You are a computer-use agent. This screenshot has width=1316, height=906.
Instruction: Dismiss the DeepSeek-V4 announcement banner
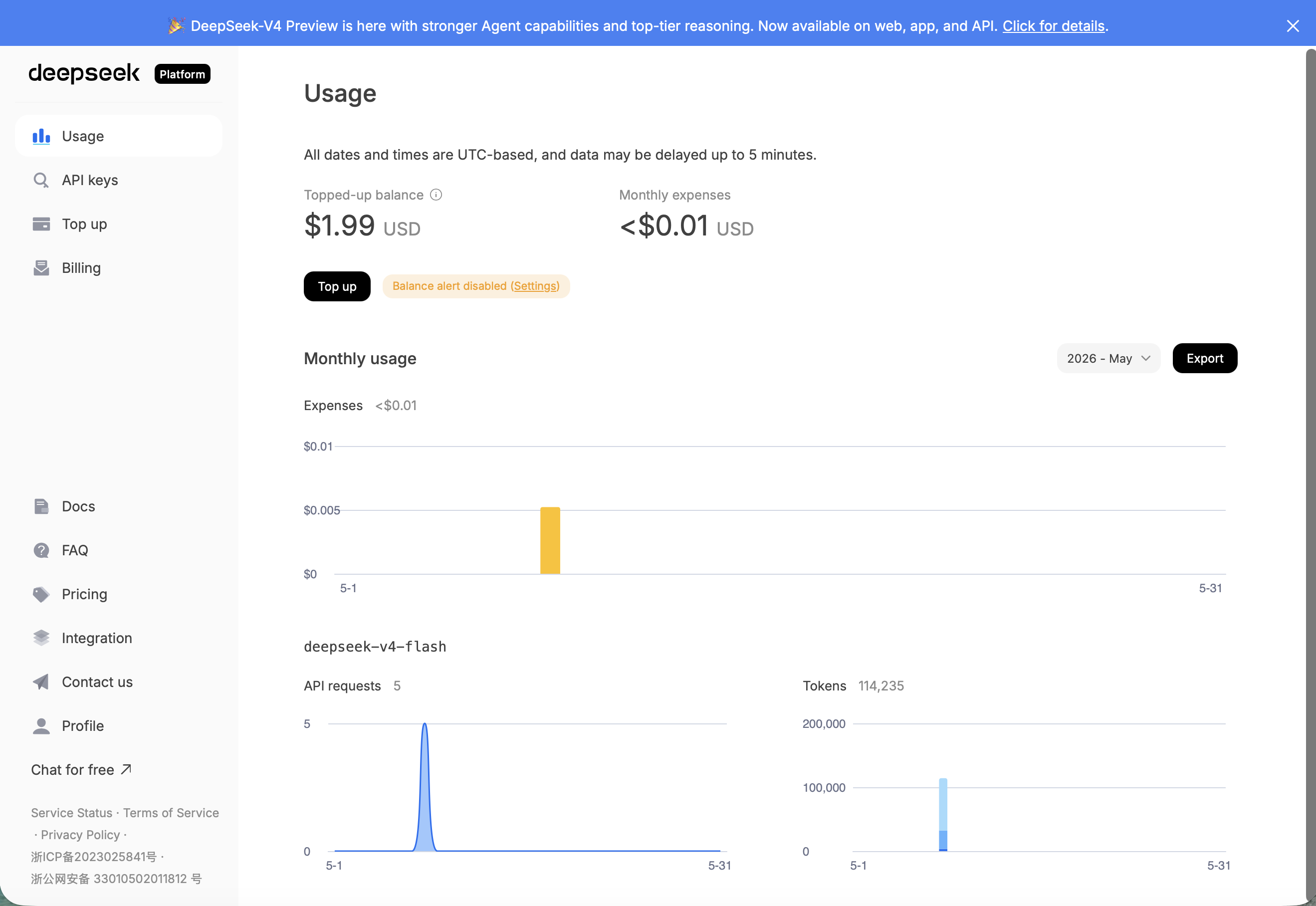[1293, 25]
